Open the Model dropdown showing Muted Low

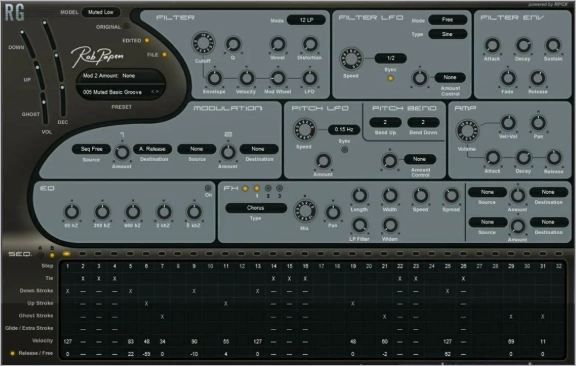[101, 12]
